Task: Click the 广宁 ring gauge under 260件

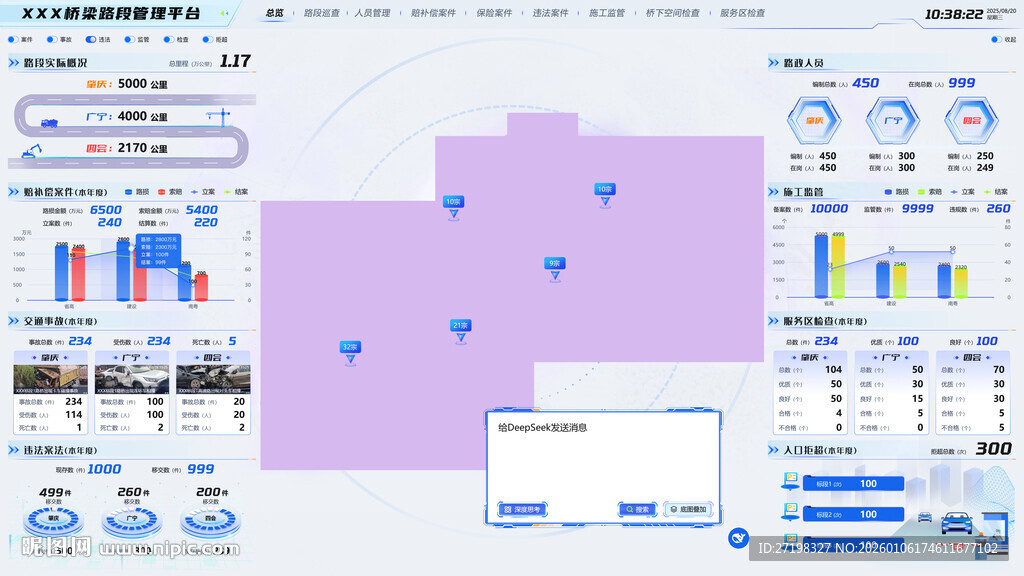Action: pos(132,520)
